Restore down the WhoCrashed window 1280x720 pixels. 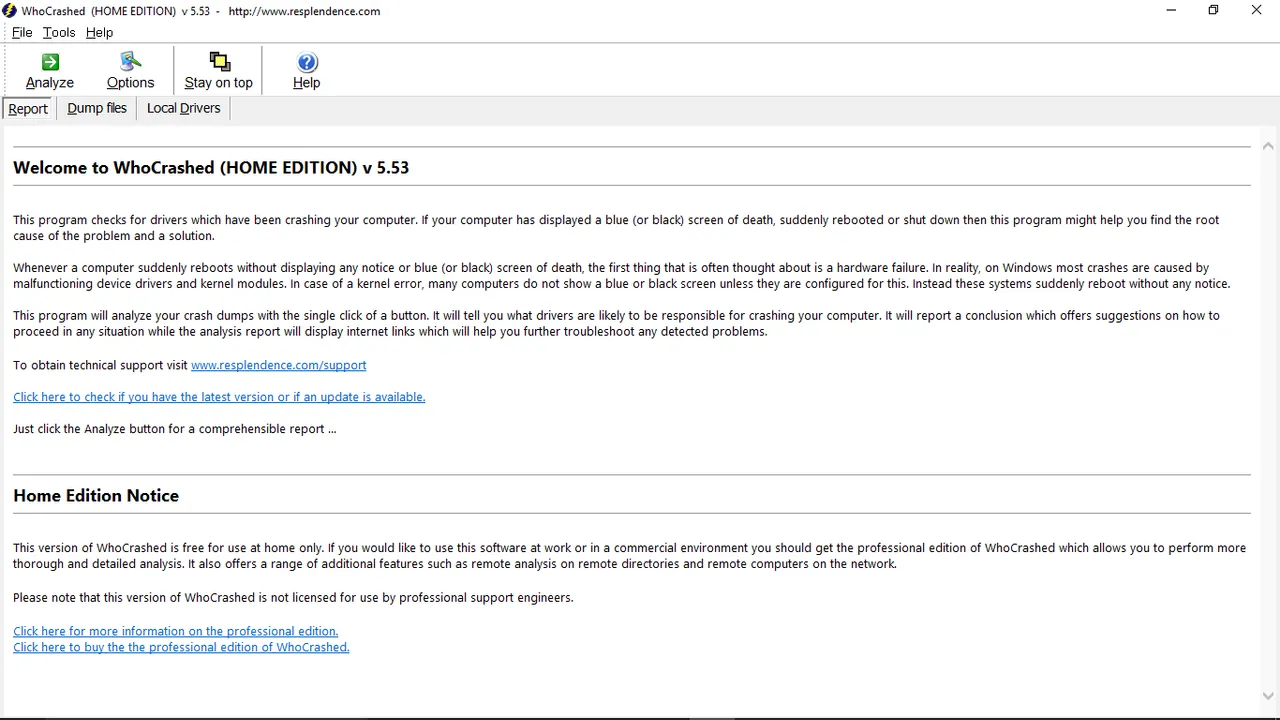point(1213,11)
